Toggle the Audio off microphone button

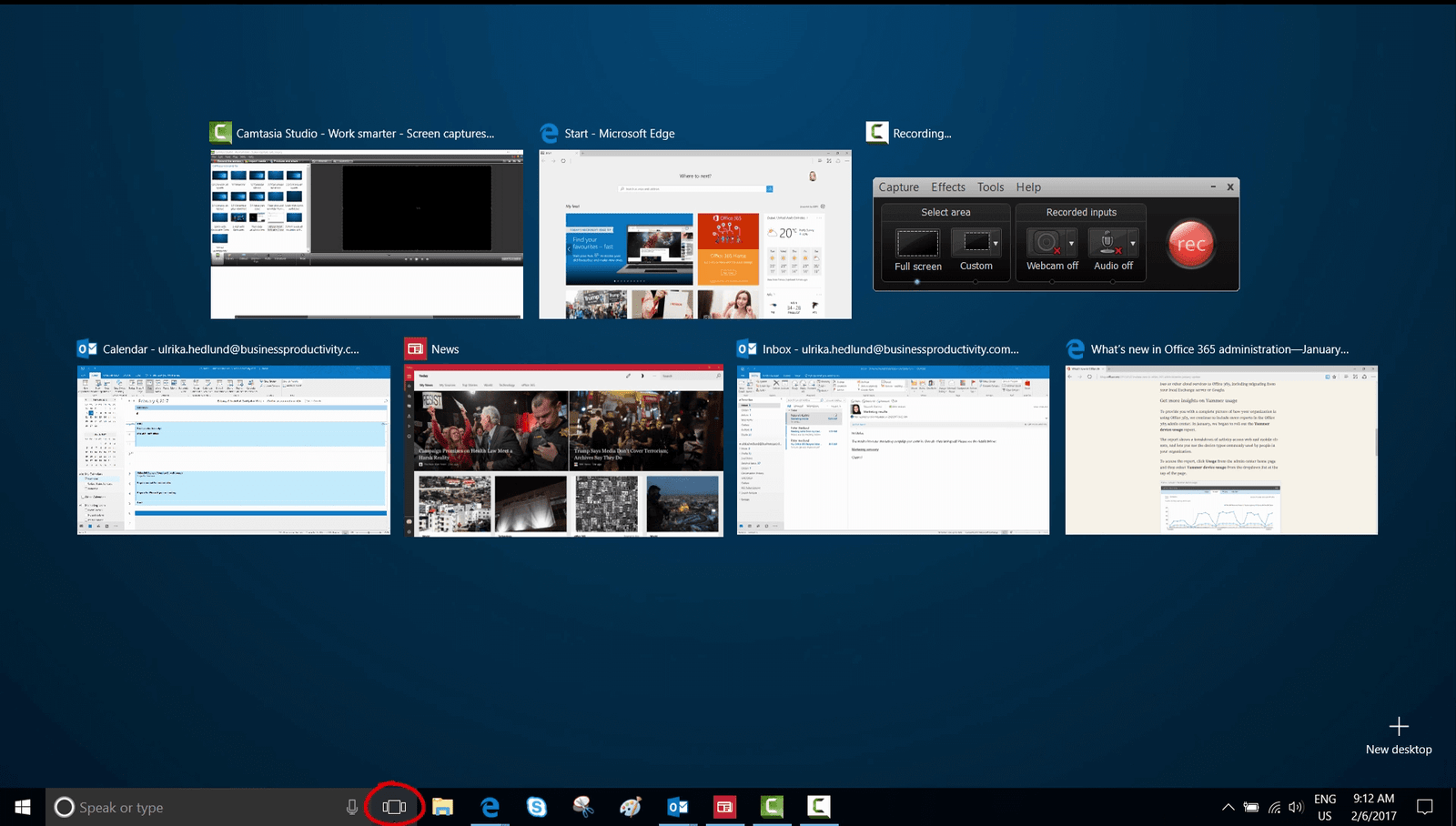1107,244
